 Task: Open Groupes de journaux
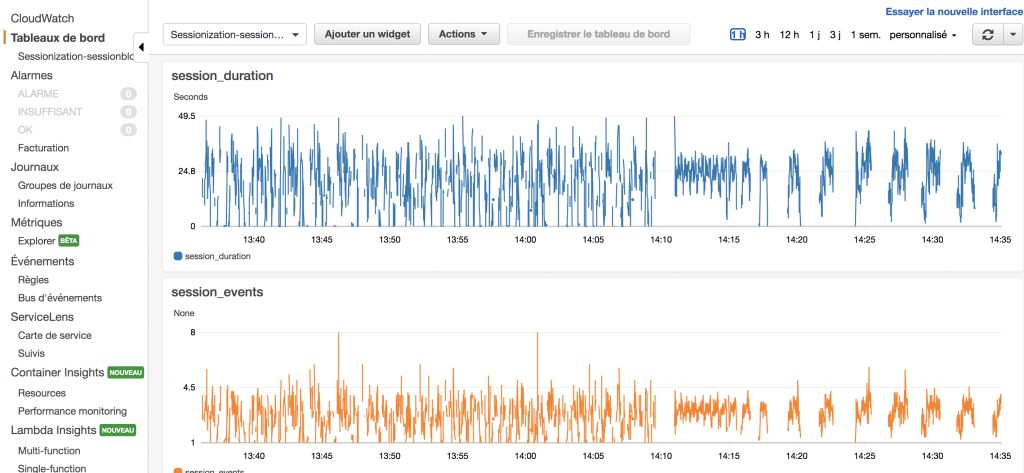[65, 185]
